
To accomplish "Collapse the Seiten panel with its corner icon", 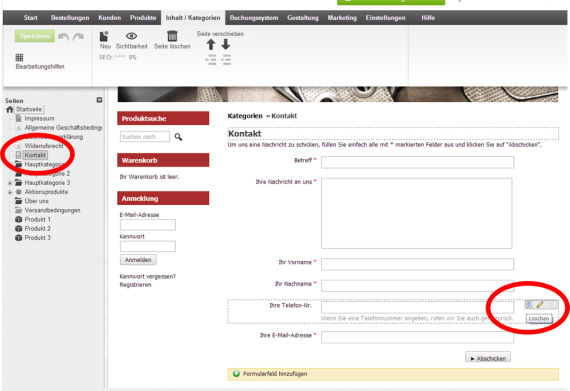I will [99, 100].
